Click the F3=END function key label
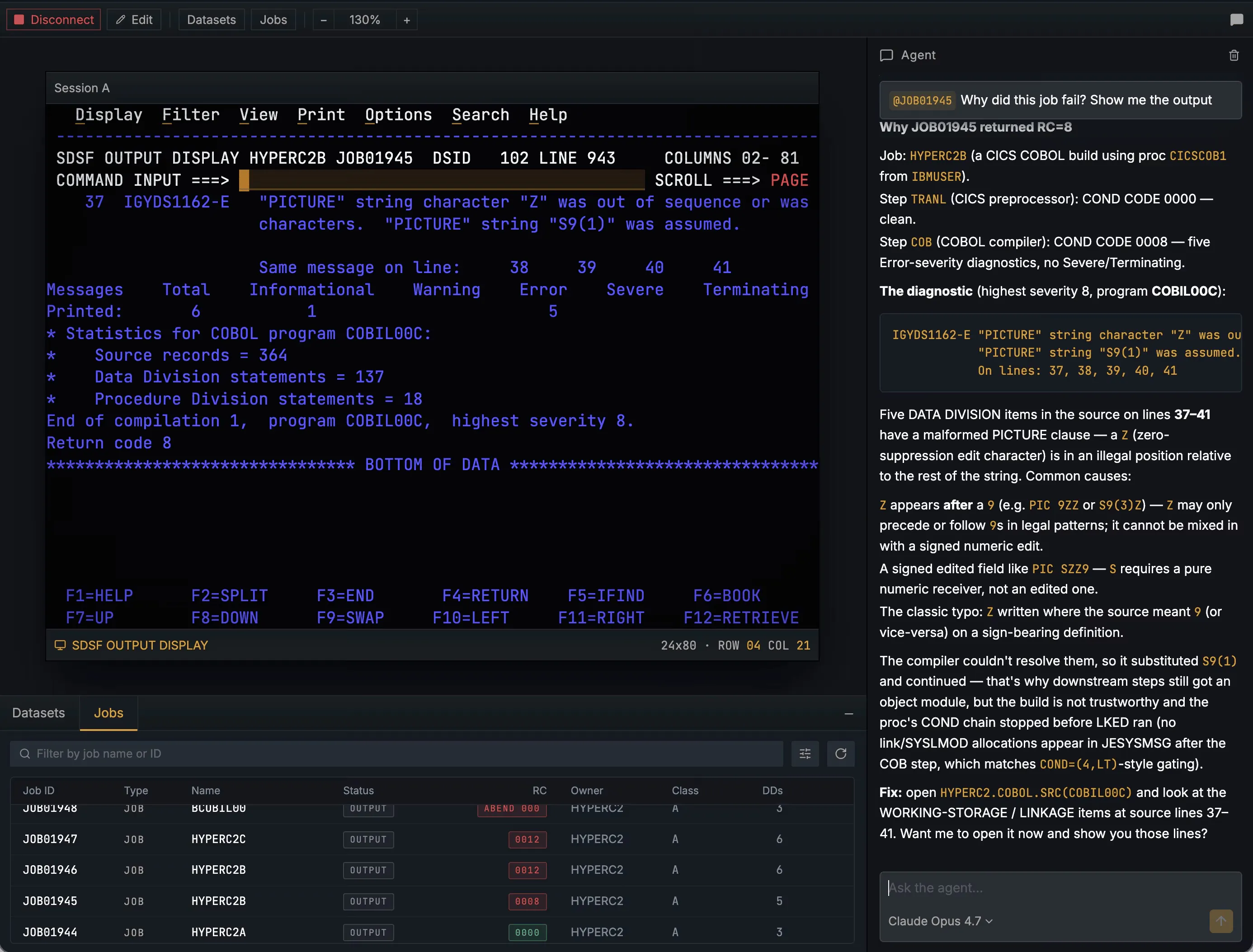The image size is (1253, 952). [345, 596]
